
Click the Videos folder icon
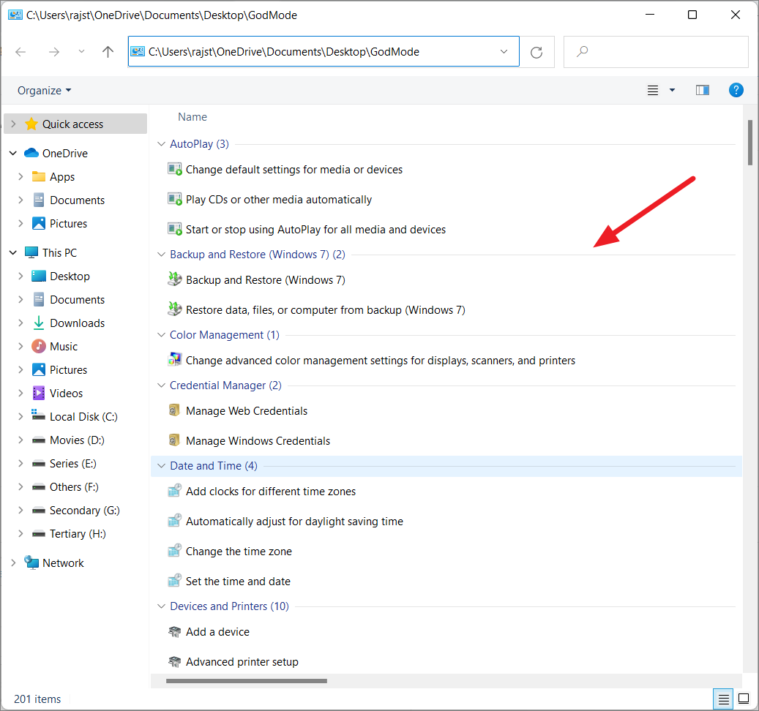(x=39, y=393)
